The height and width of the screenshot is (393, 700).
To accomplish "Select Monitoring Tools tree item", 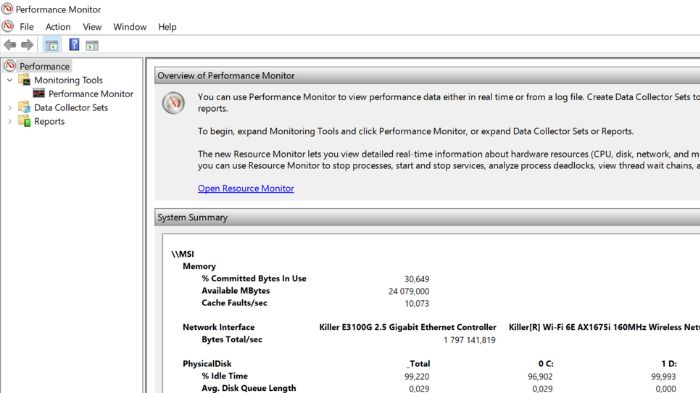I will (x=68, y=80).
